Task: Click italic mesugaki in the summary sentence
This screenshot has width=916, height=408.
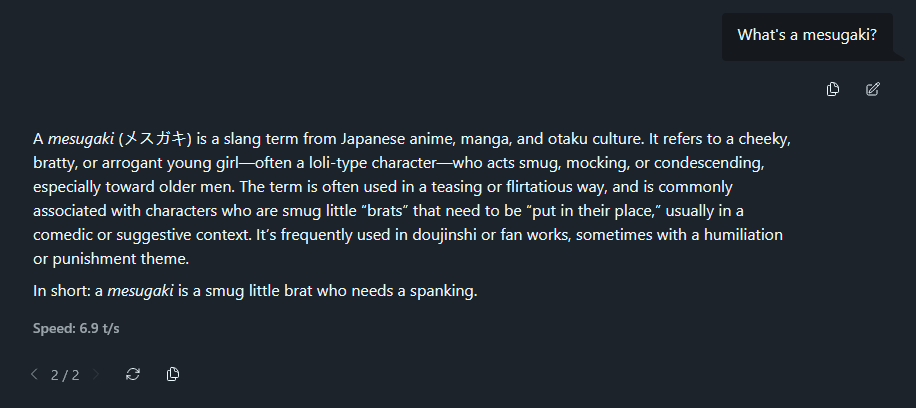Action: [140, 291]
